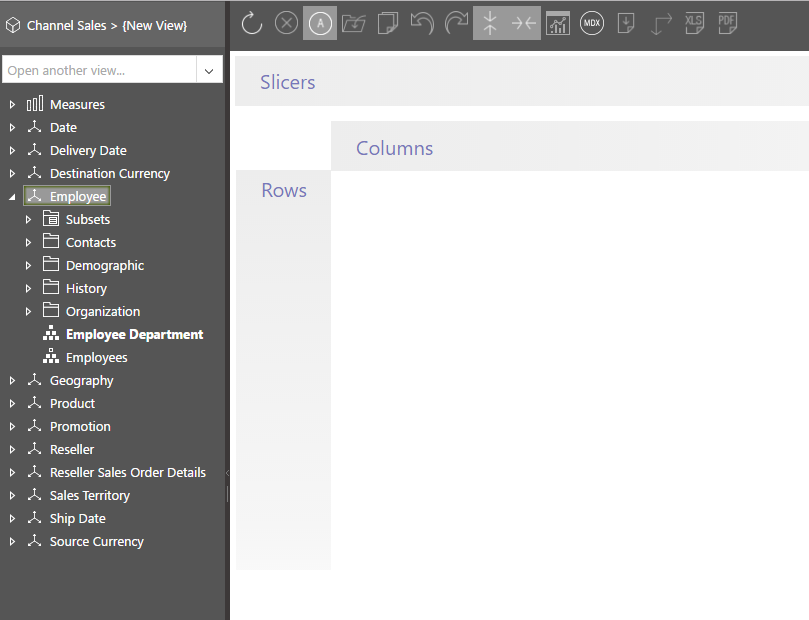809x620 pixels.
Task: Click the Columns drop area
Action: [570, 146]
